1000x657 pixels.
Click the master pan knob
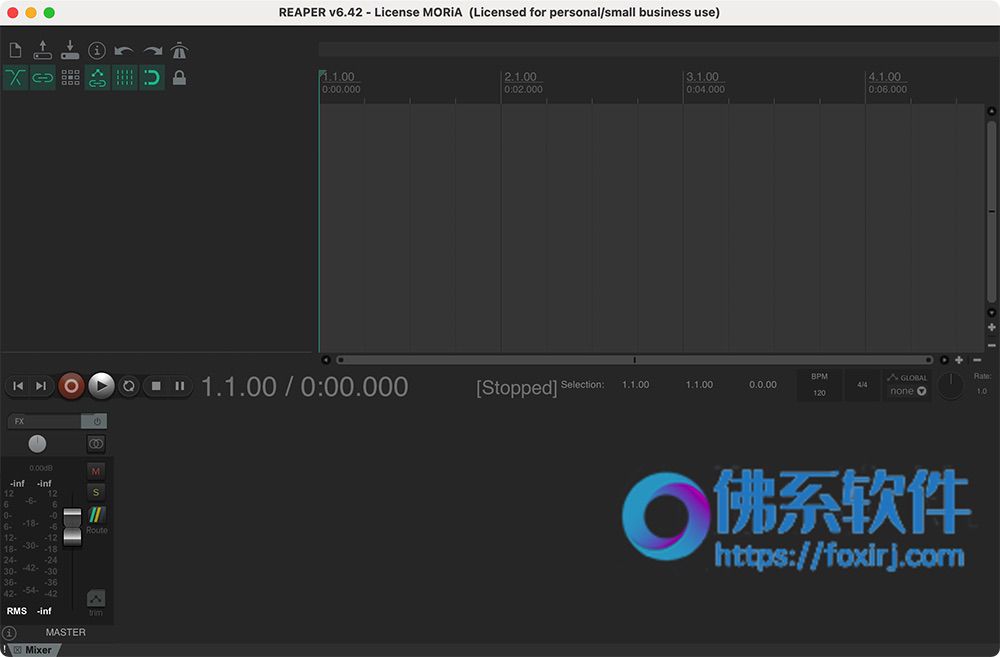(x=38, y=443)
